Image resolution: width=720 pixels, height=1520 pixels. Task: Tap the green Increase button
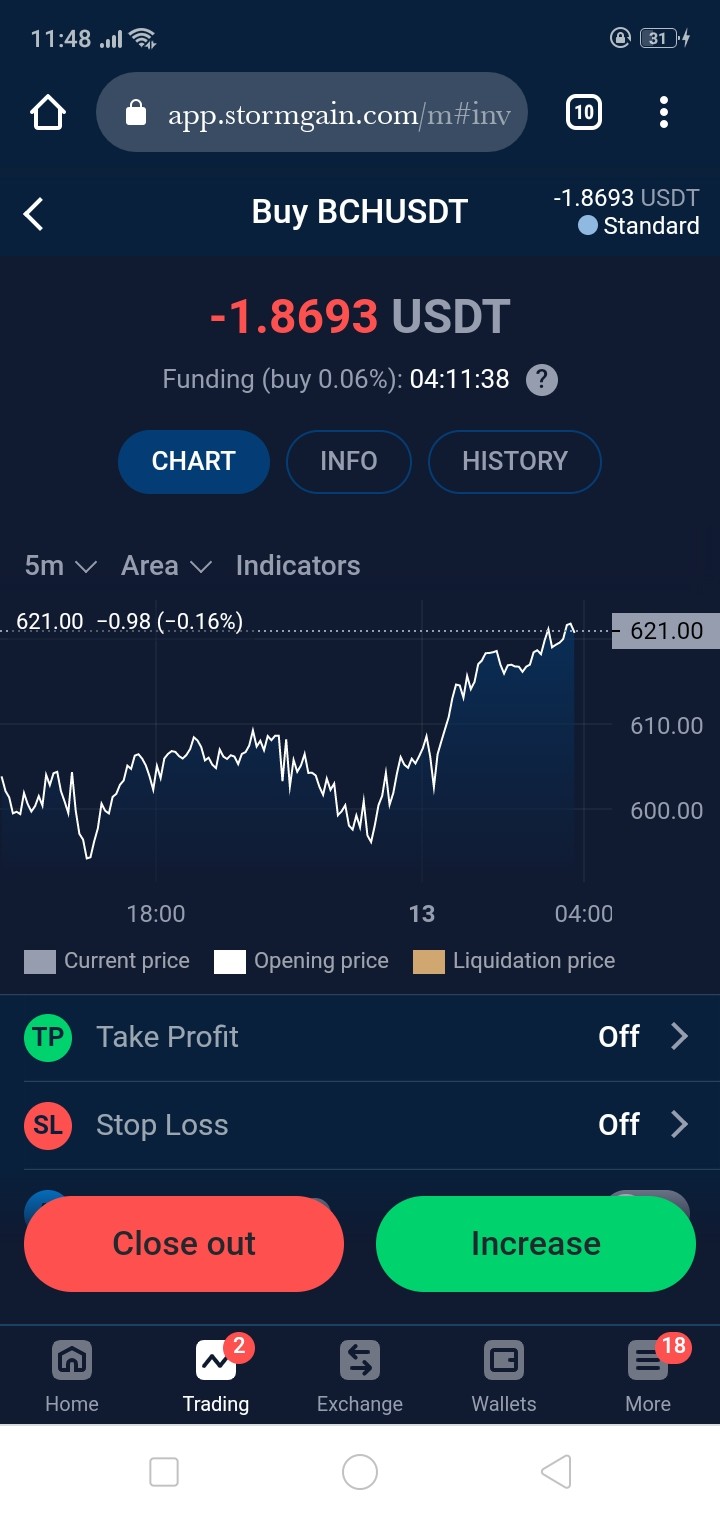(536, 1244)
